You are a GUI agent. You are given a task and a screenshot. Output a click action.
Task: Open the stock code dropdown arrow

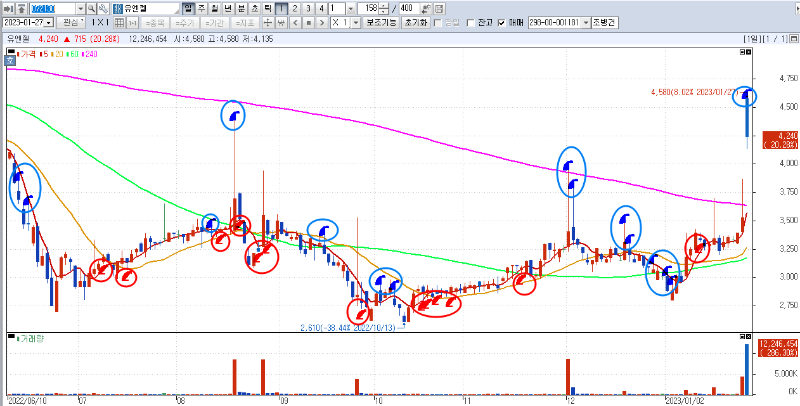[x=81, y=9]
